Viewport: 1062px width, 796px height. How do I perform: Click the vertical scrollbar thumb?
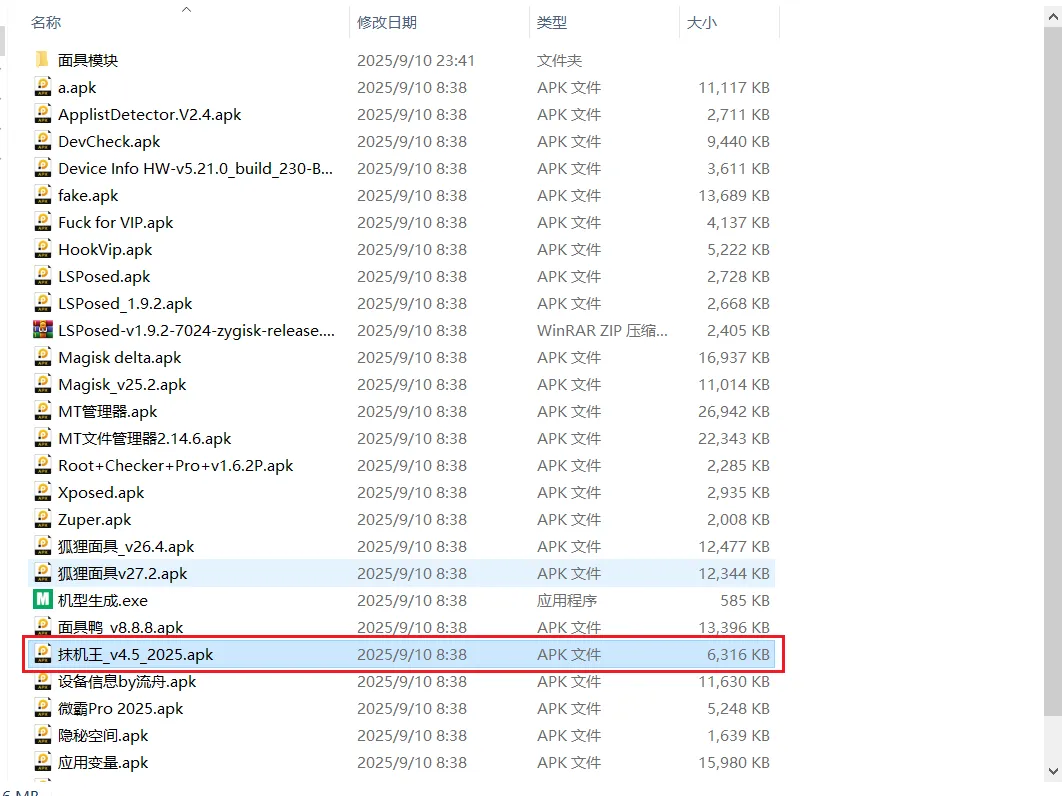click(x=1053, y=371)
